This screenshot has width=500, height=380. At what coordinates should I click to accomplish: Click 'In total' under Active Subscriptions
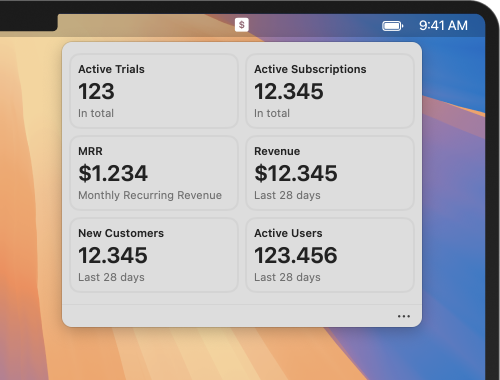coord(272,113)
